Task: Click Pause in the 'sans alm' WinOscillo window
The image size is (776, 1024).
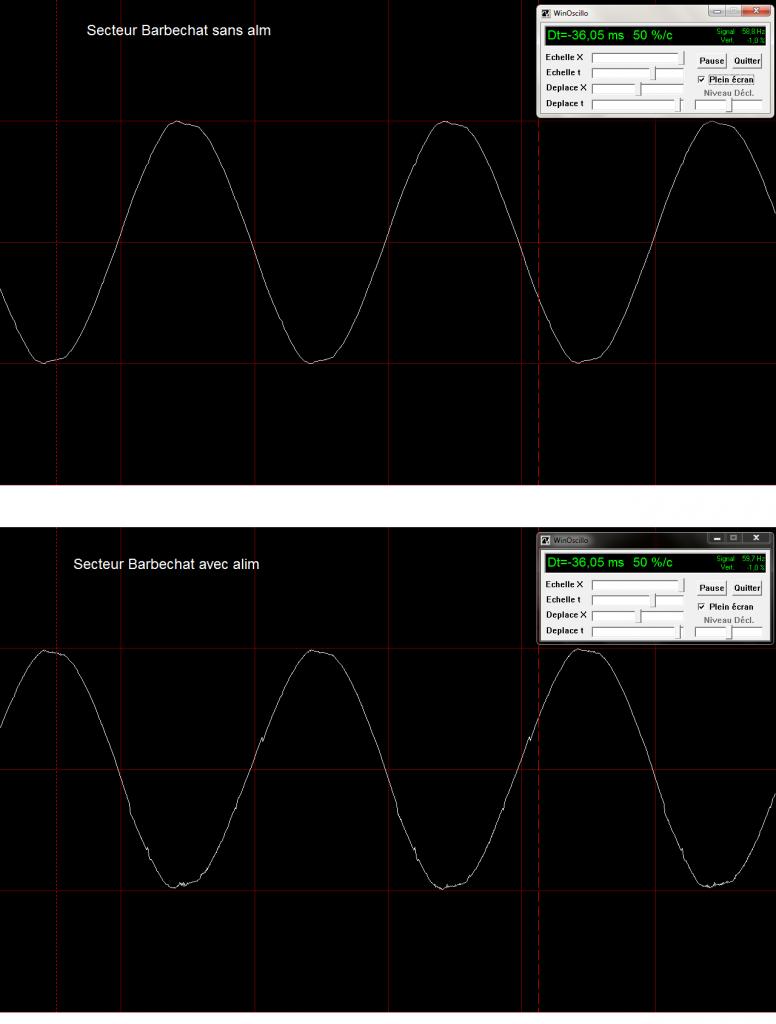Action: [711, 61]
